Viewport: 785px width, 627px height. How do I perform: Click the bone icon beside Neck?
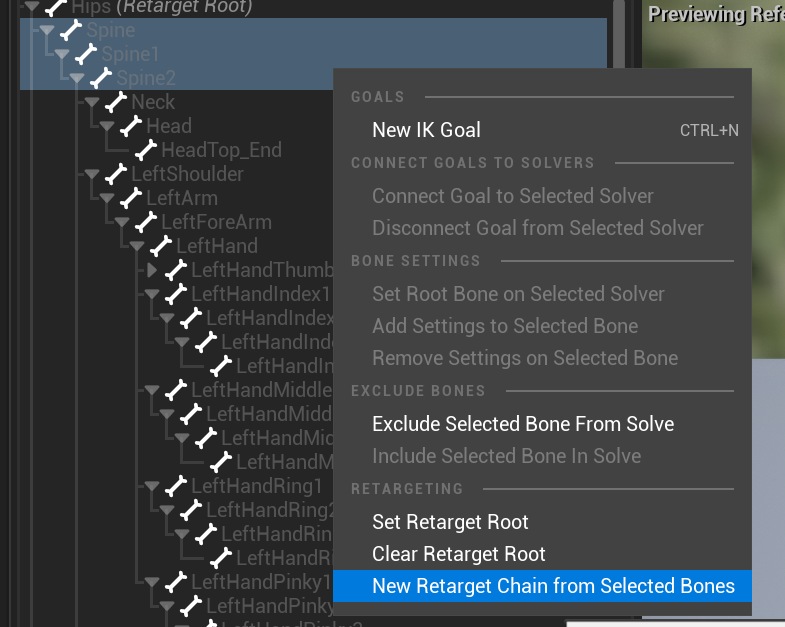pos(116,102)
